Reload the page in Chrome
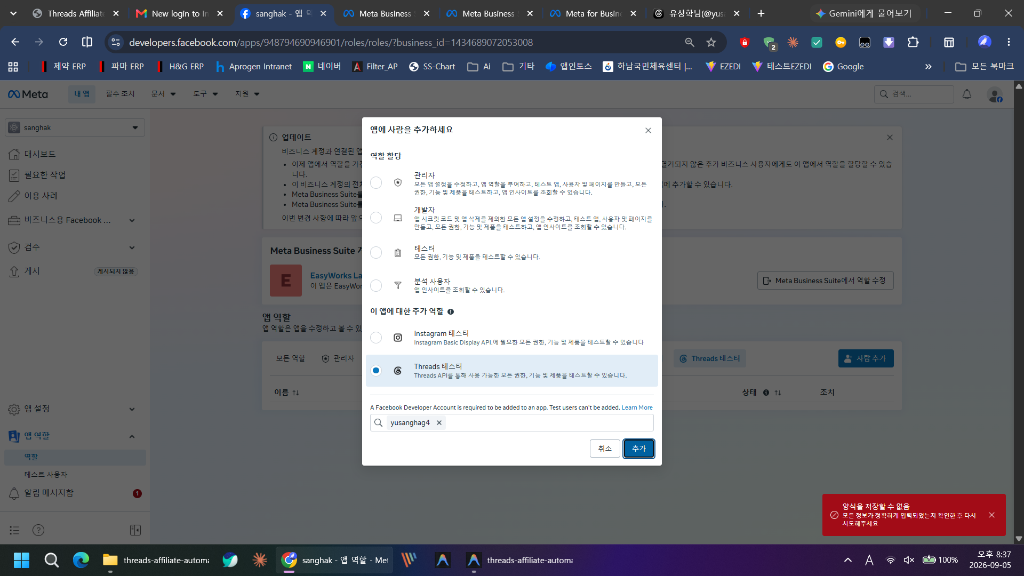Viewport: 1024px width, 576px height. click(63, 42)
